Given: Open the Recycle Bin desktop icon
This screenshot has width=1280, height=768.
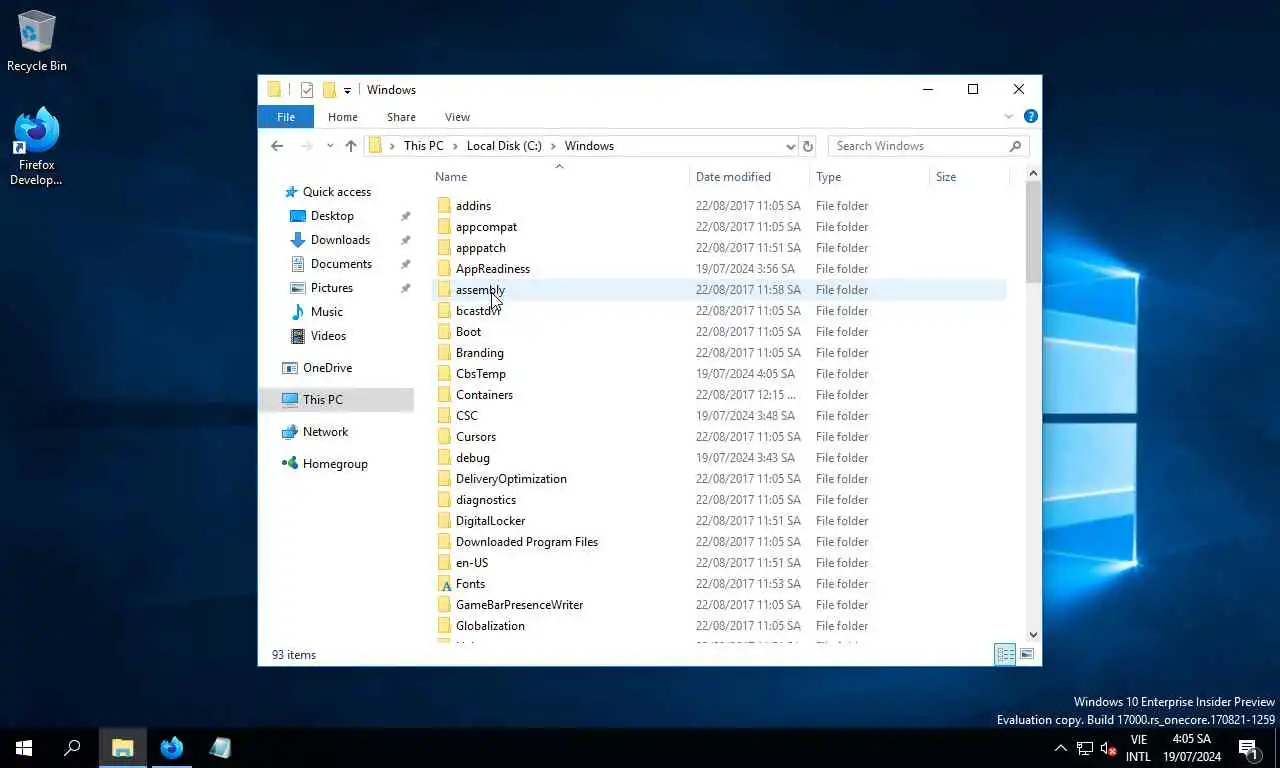Looking at the screenshot, I should click(x=37, y=41).
